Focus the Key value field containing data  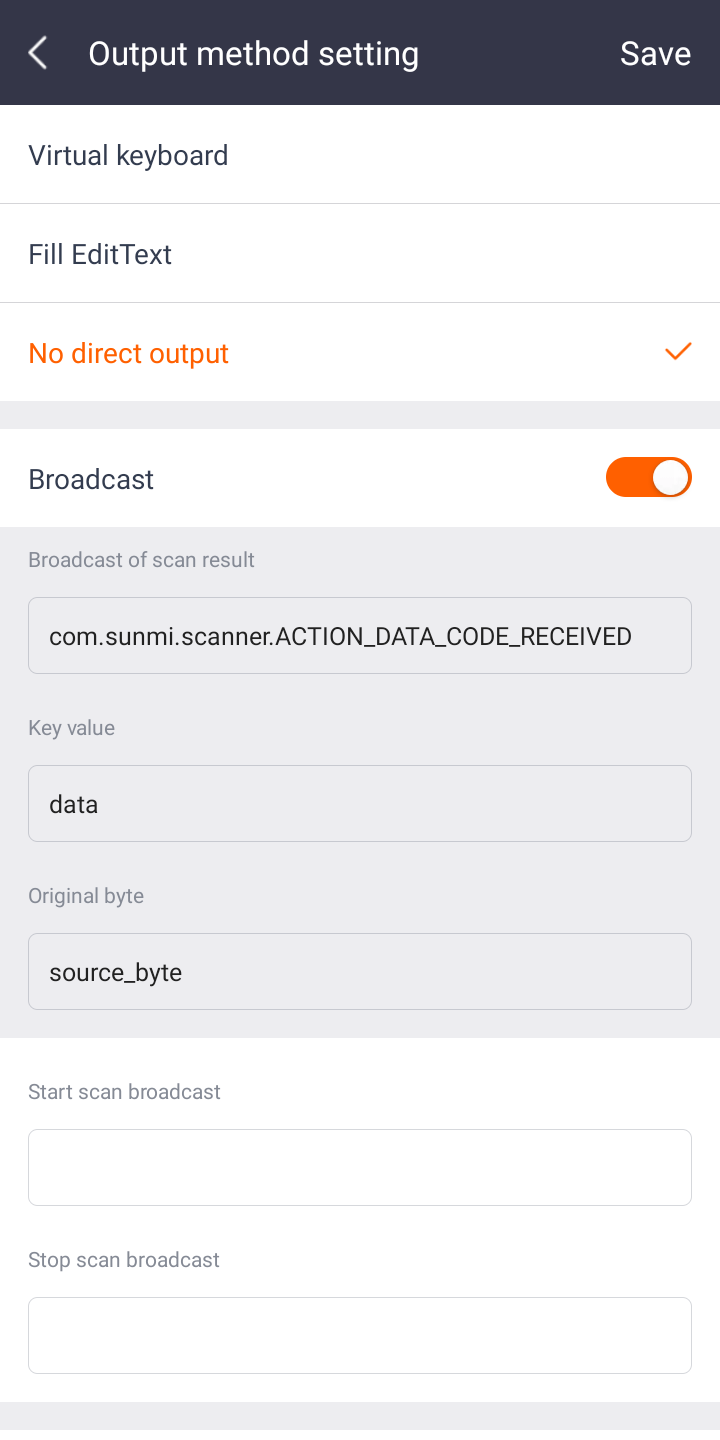click(x=360, y=804)
